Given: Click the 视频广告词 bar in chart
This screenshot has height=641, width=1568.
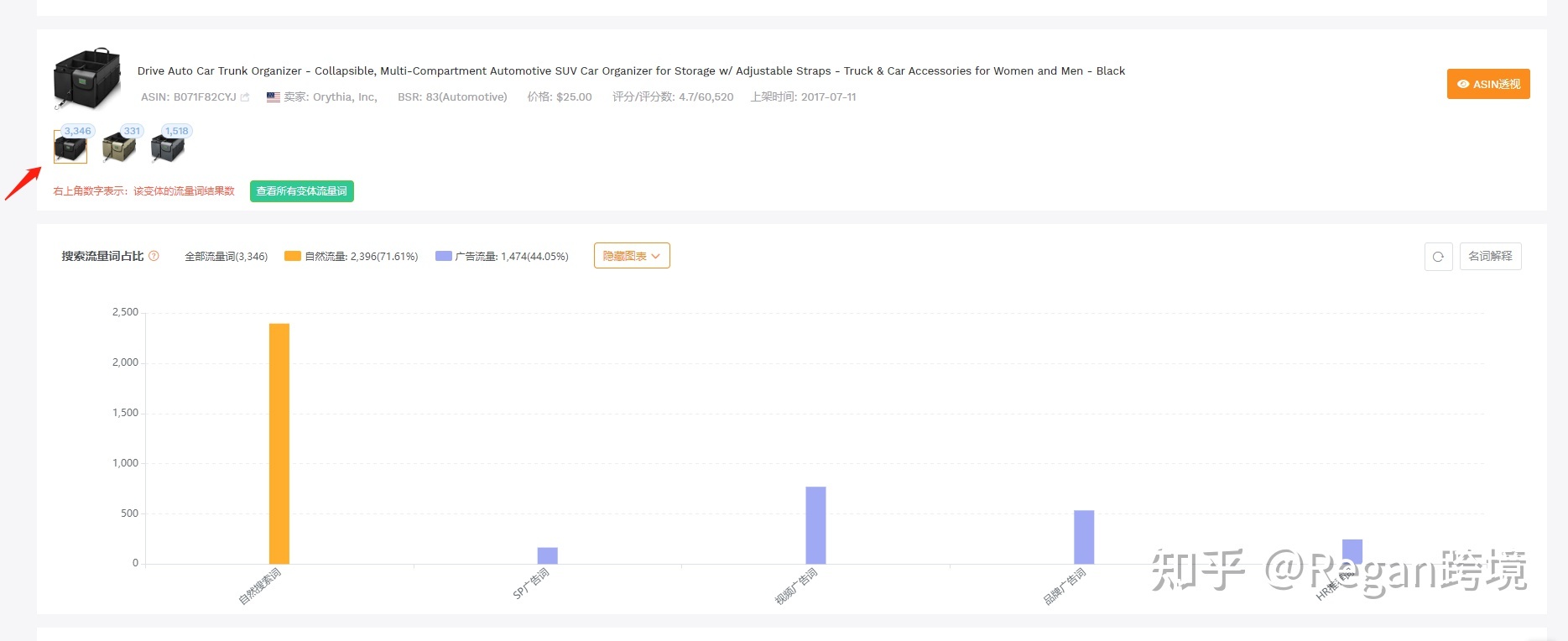Looking at the screenshot, I should click(815, 525).
